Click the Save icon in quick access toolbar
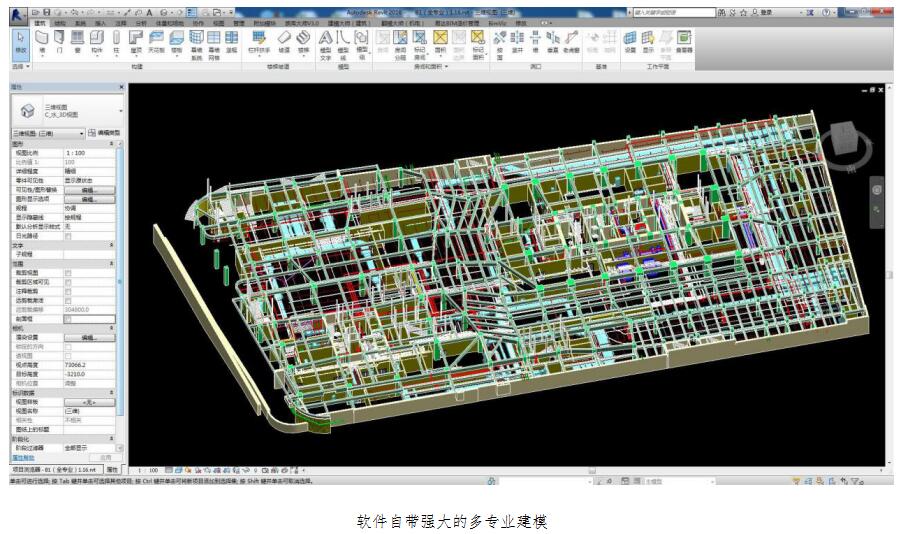 [47, 12]
